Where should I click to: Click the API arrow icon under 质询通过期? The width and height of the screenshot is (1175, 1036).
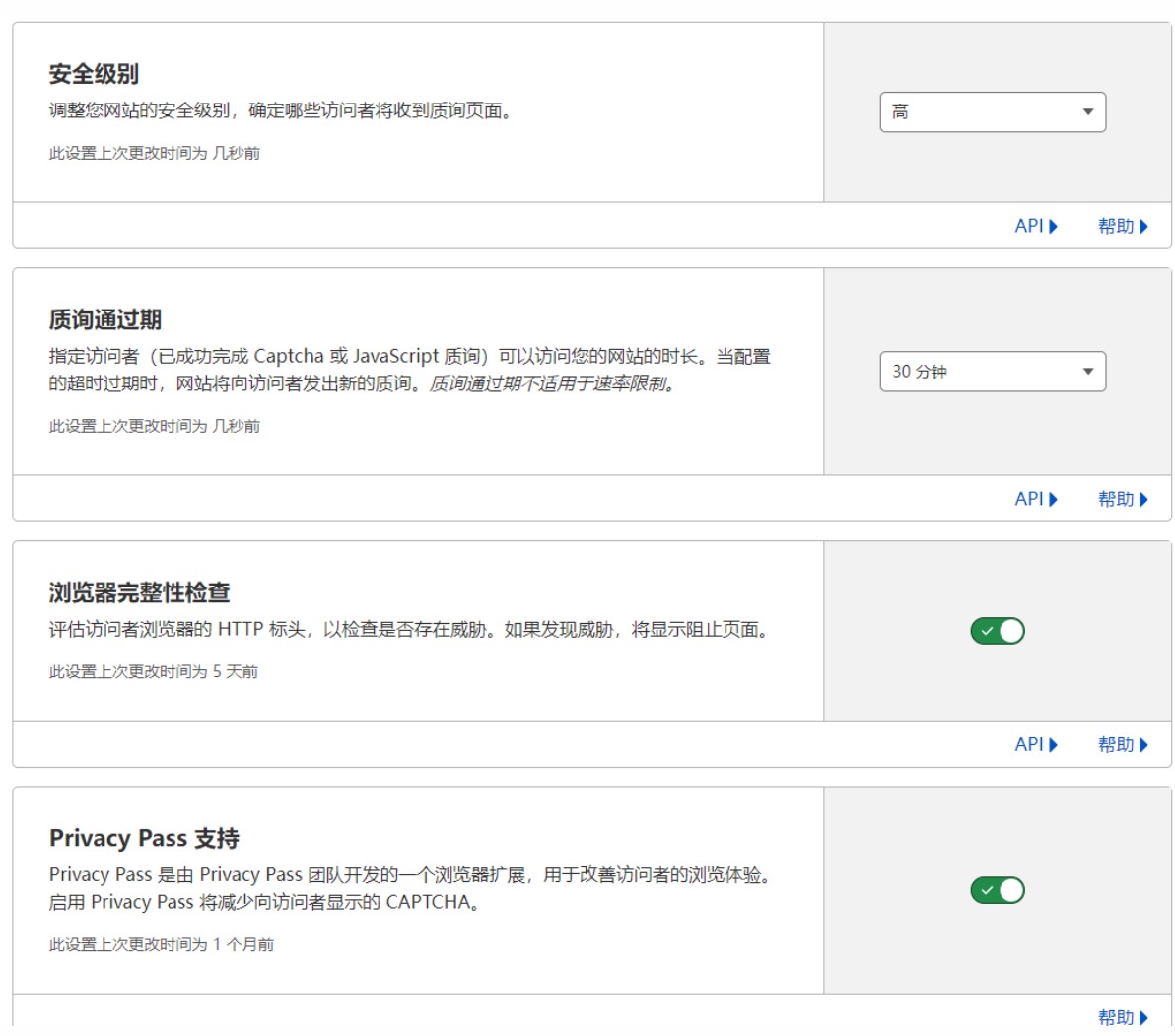[x=1054, y=500]
